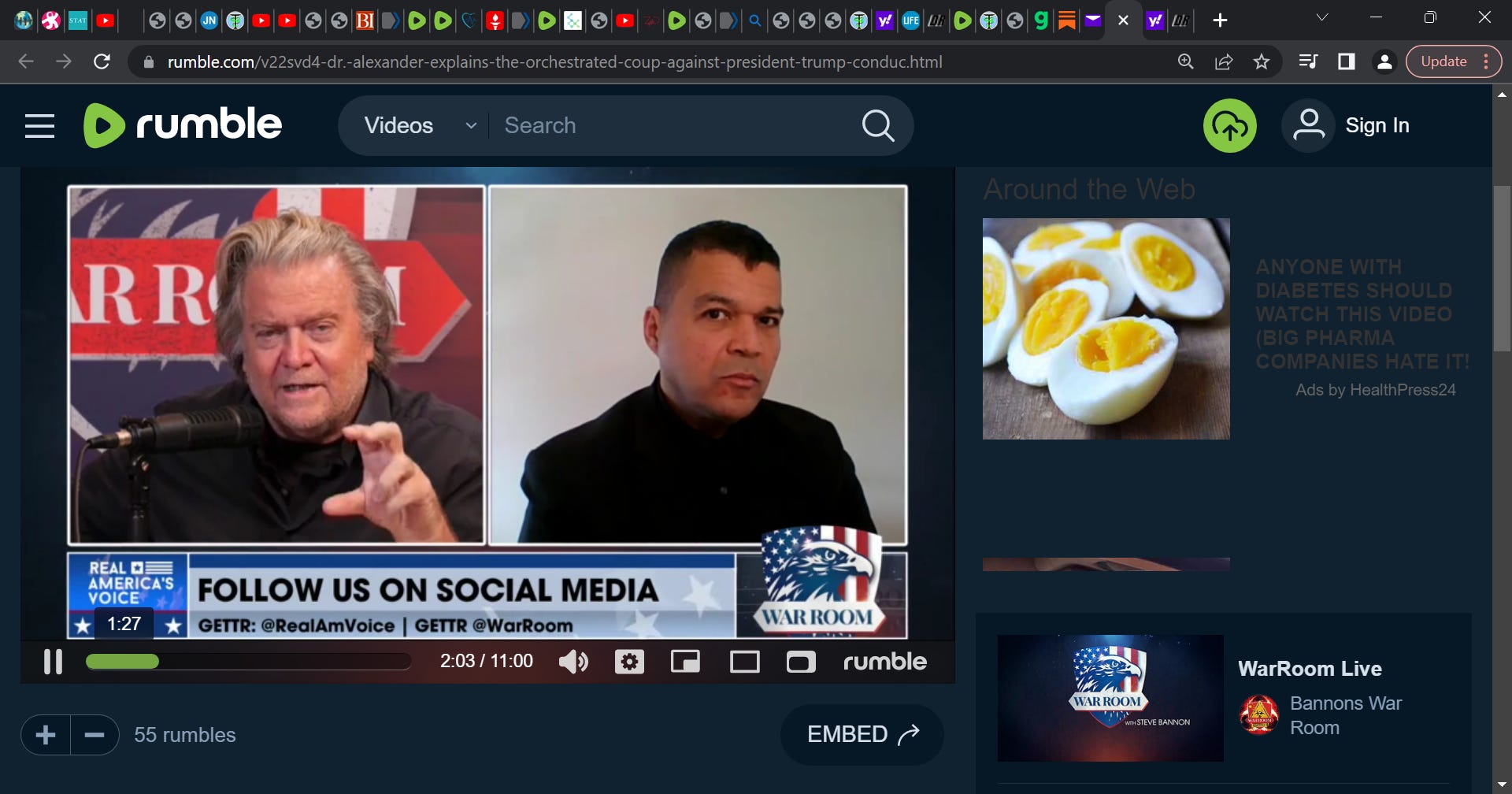This screenshot has height=794, width=1512.
Task: Click the 'Anyone with diabetes' ad headline
Action: click(x=1362, y=314)
